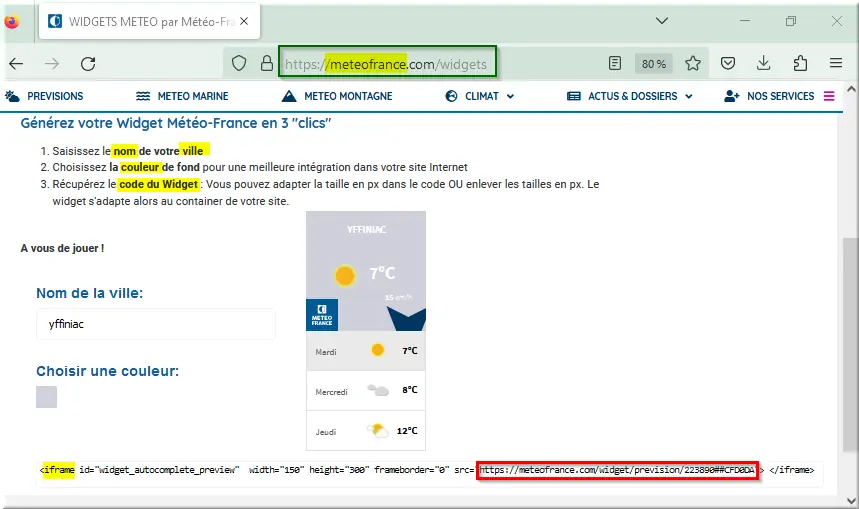Open the extensions puzzle icon
This screenshot has width=859, height=509.
point(800,63)
